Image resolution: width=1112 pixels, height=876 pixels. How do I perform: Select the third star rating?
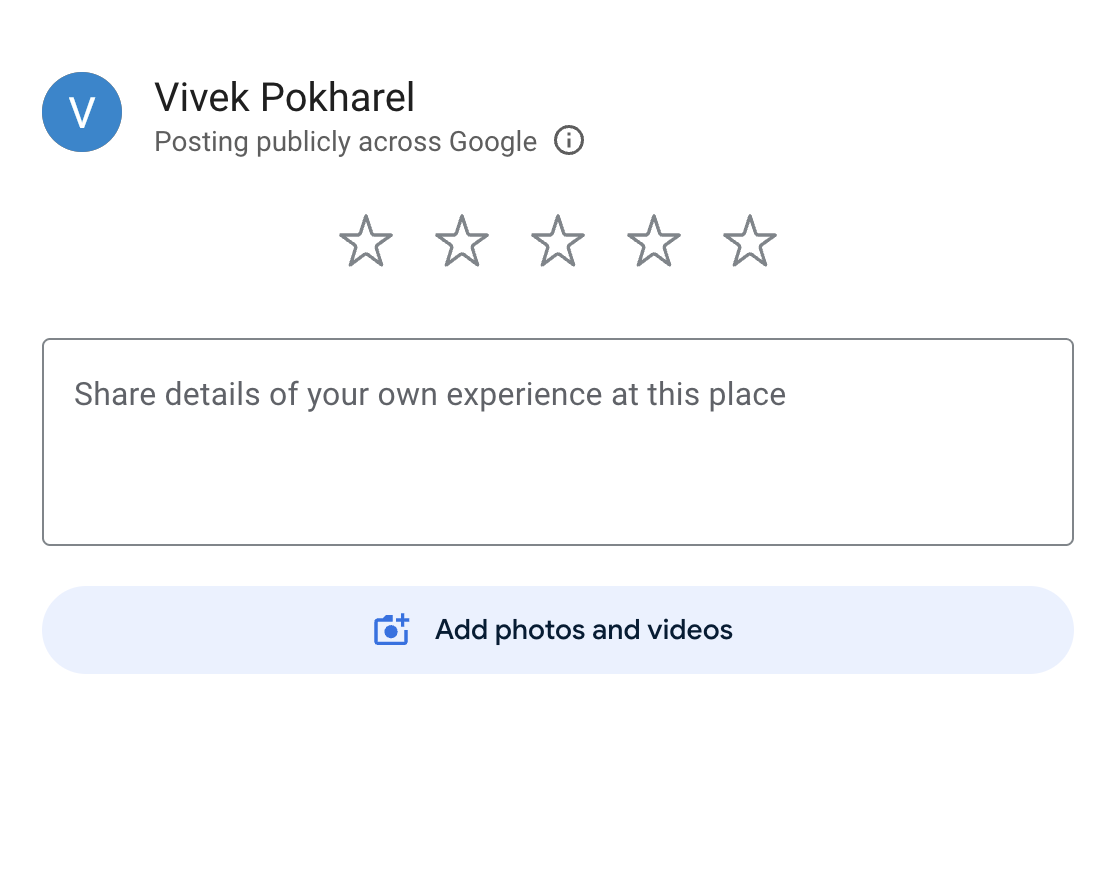[x=558, y=242]
